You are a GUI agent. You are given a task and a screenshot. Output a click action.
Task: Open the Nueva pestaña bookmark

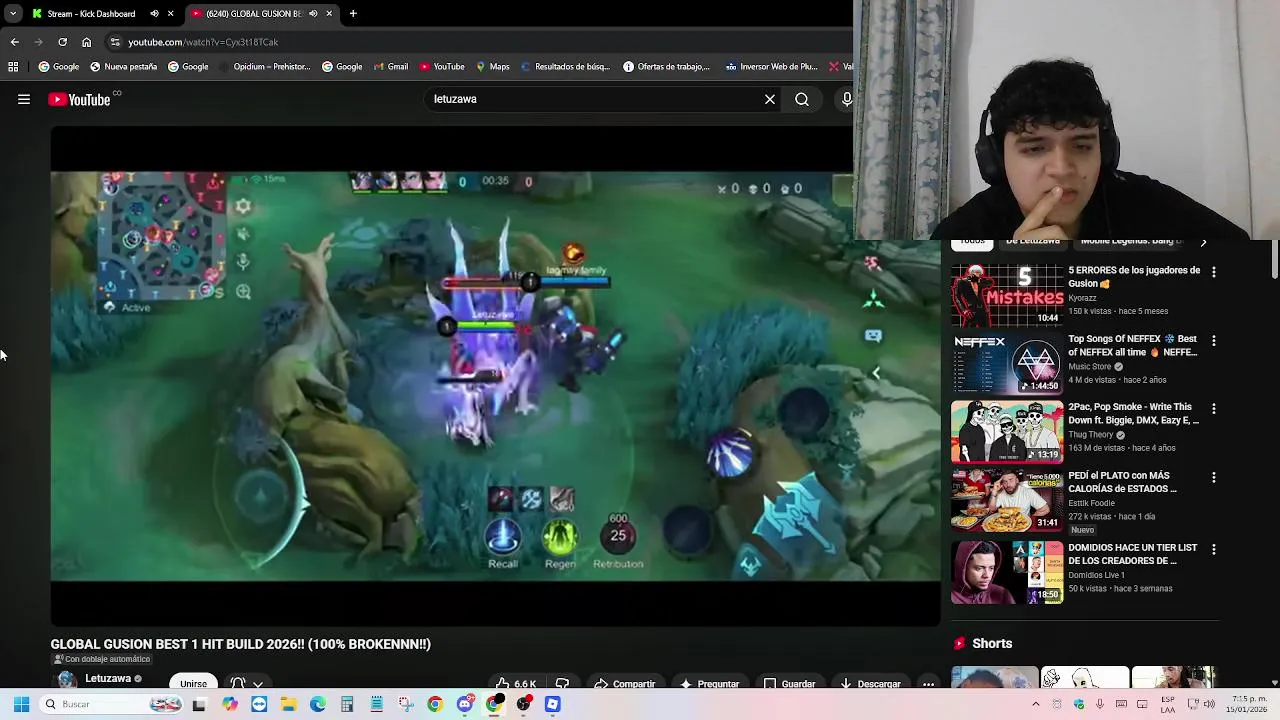click(123, 67)
